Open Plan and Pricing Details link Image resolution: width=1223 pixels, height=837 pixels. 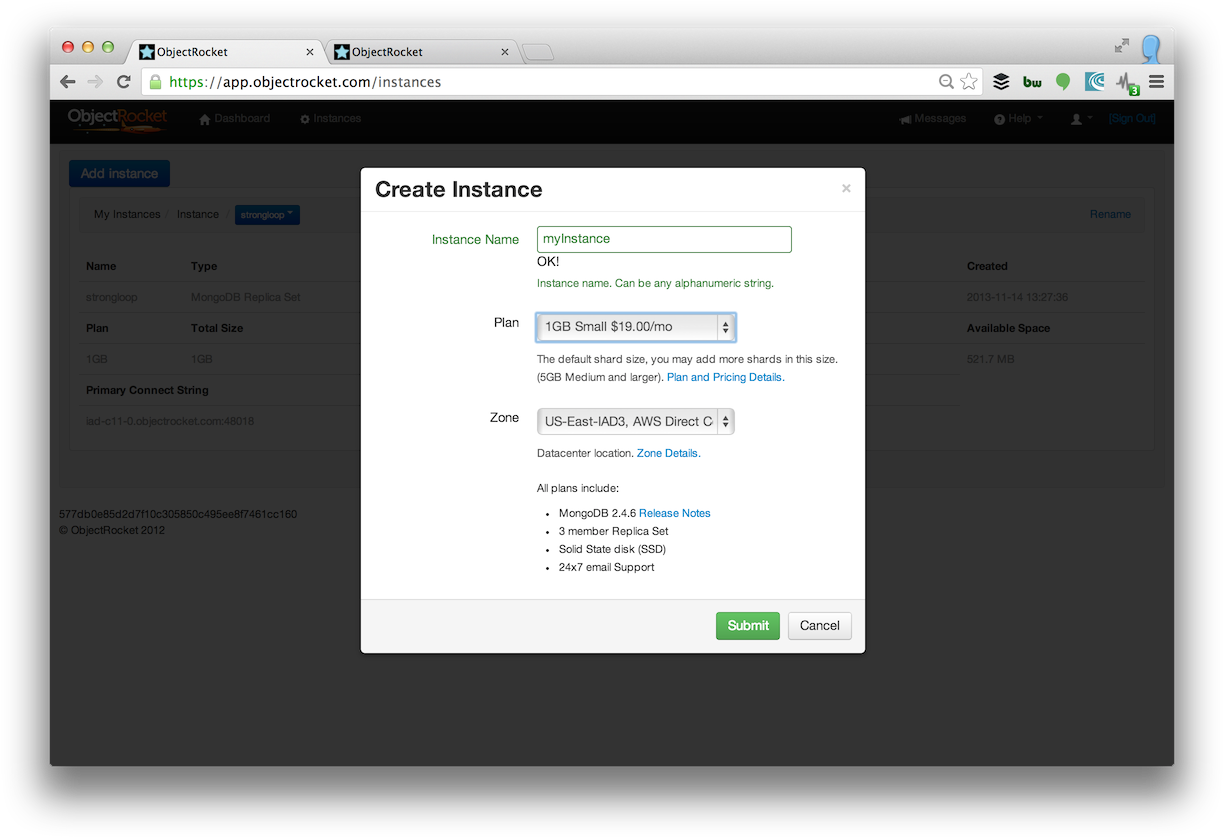click(724, 377)
